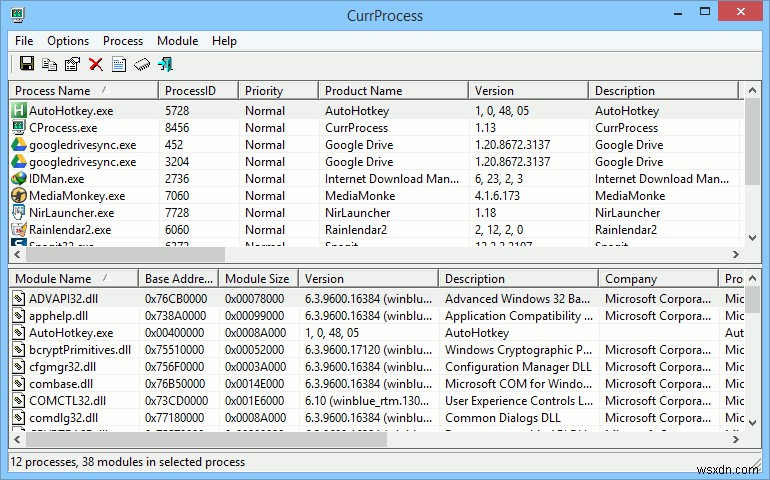Viewport: 770px width, 480px height.
Task: Click the memory dump chip icon
Action: click(x=142, y=64)
